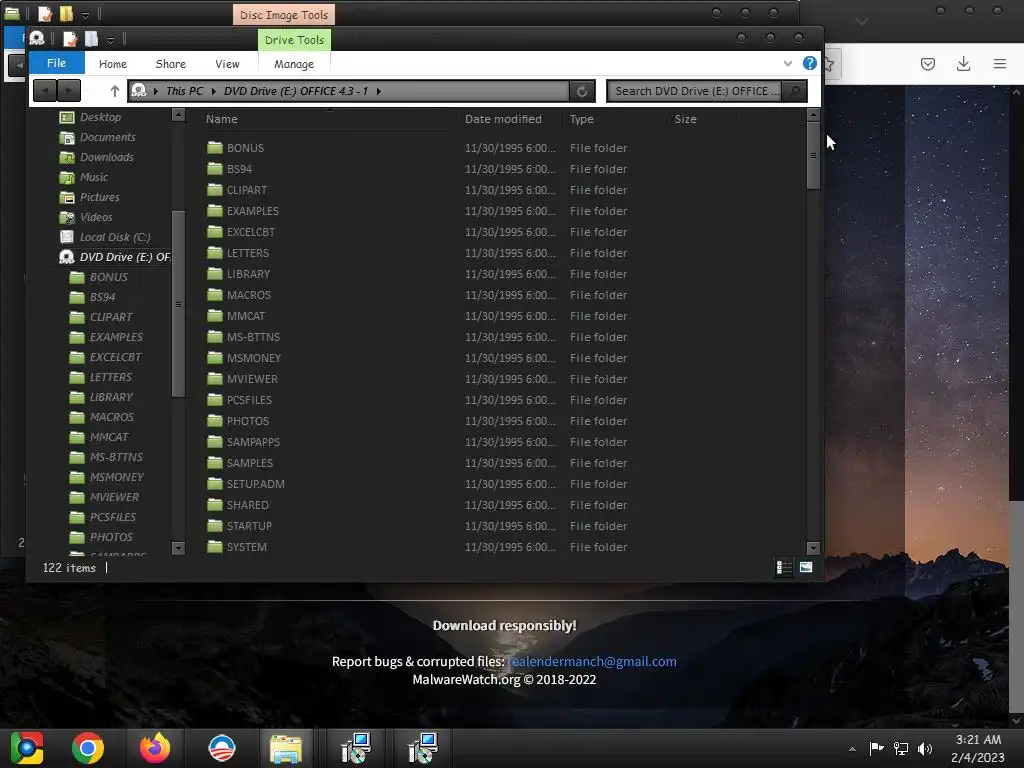1024x768 pixels.
Task: Click the Forward navigation arrow
Action: (69, 91)
